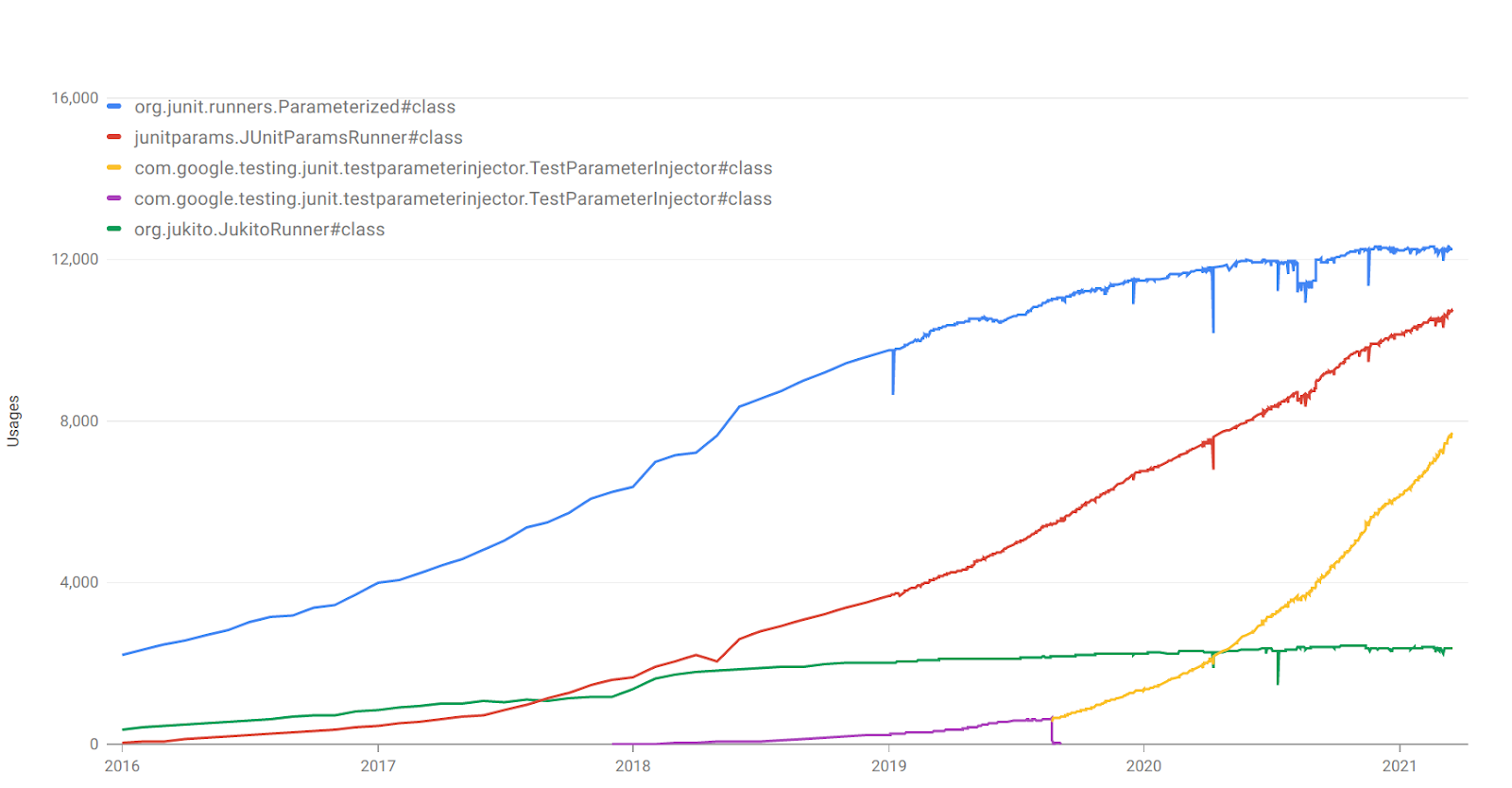Image resolution: width=1512 pixels, height=788 pixels.
Task: Click the 2019 x-axis label
Action: click(x=888, y=765)
